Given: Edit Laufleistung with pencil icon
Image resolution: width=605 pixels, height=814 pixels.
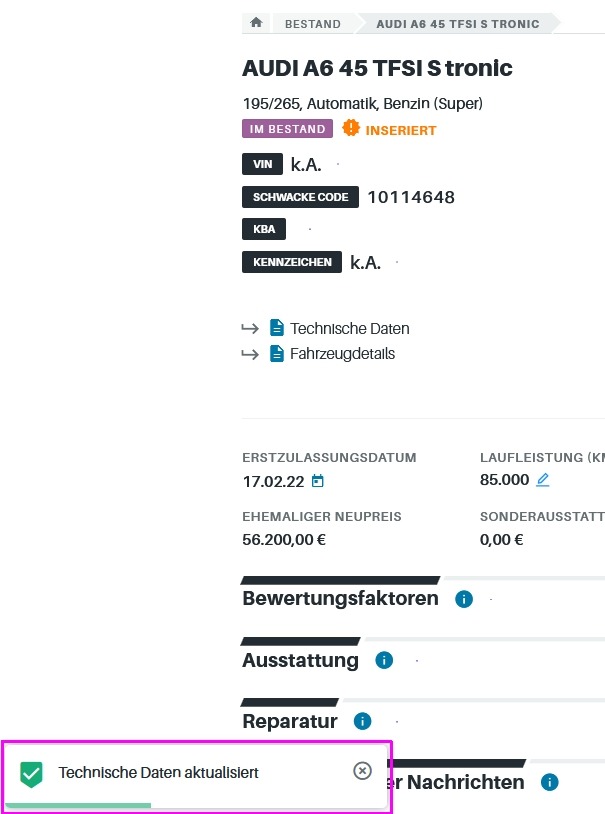Looking at the screenshot, I should point(543,480).
